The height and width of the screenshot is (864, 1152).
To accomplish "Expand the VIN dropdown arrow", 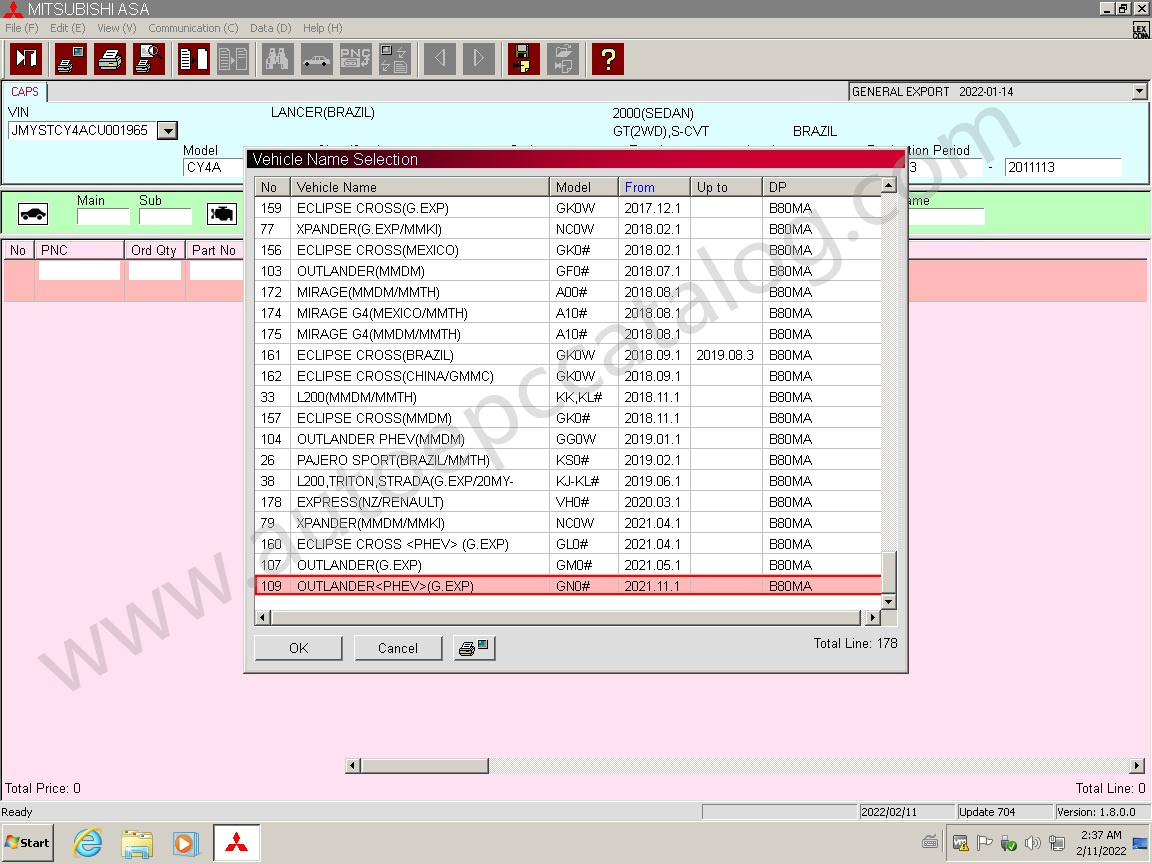I will (168, 131).
